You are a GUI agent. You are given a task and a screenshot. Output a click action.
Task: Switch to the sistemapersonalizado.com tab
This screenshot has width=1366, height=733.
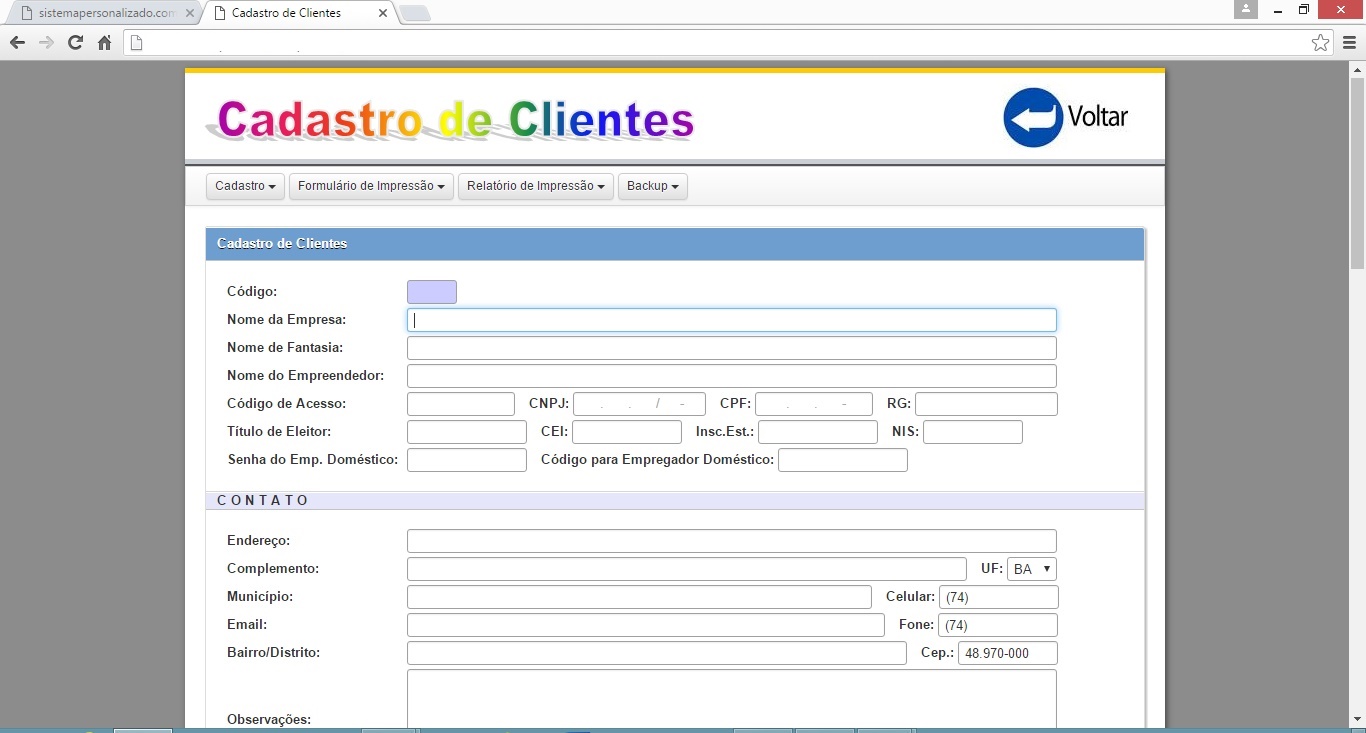click(x=100, y=13)
